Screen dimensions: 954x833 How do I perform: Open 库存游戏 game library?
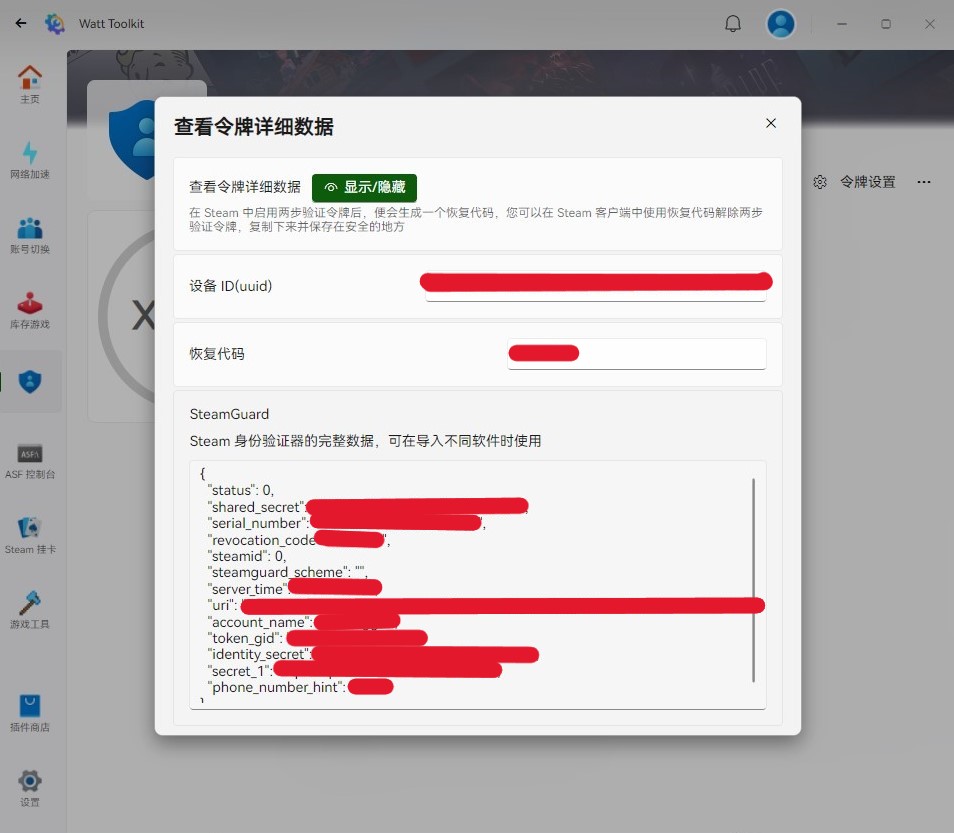point(30,309)
